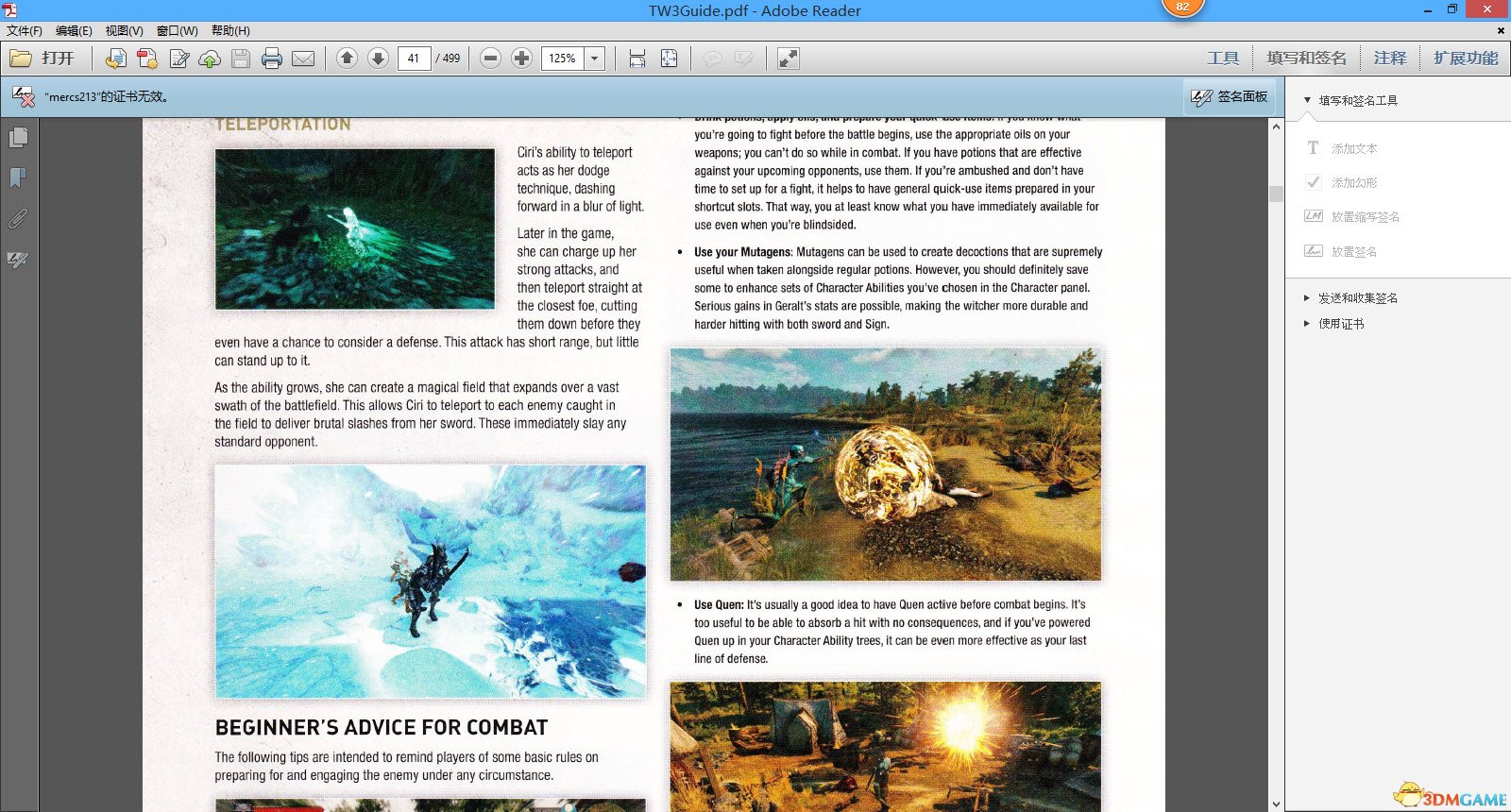The width and height of the screenshot is (1511, 812).
Task: Open the 帮助(H) menu
Action: [x=230, y=31]
